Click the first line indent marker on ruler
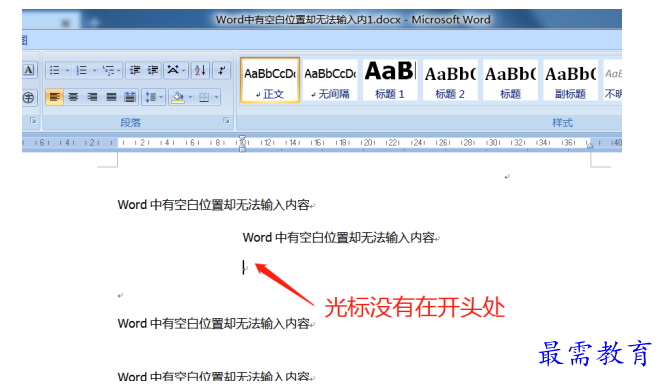 (x=242, y=139)
